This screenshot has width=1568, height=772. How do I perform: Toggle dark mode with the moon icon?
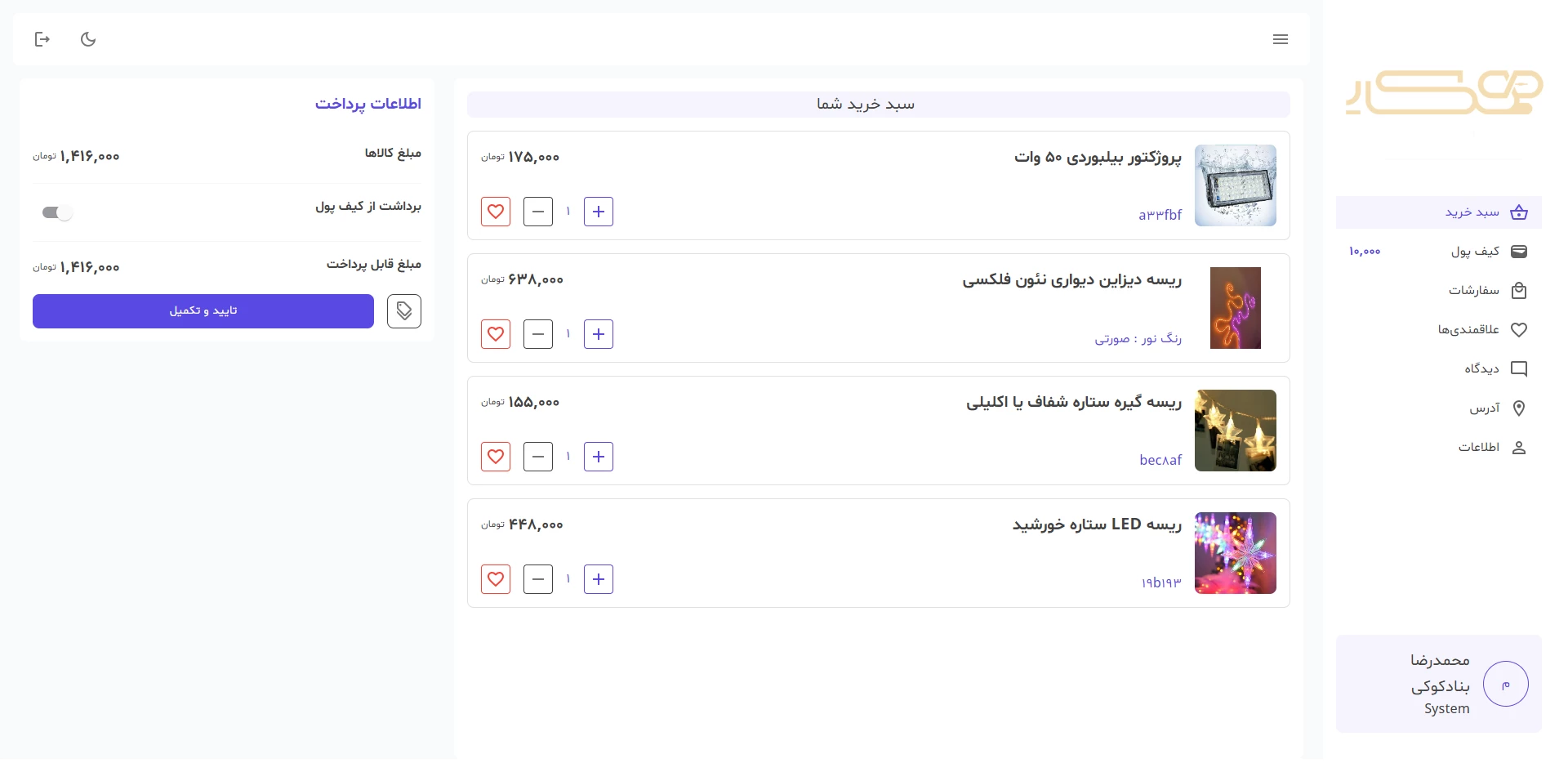[88, 39]
